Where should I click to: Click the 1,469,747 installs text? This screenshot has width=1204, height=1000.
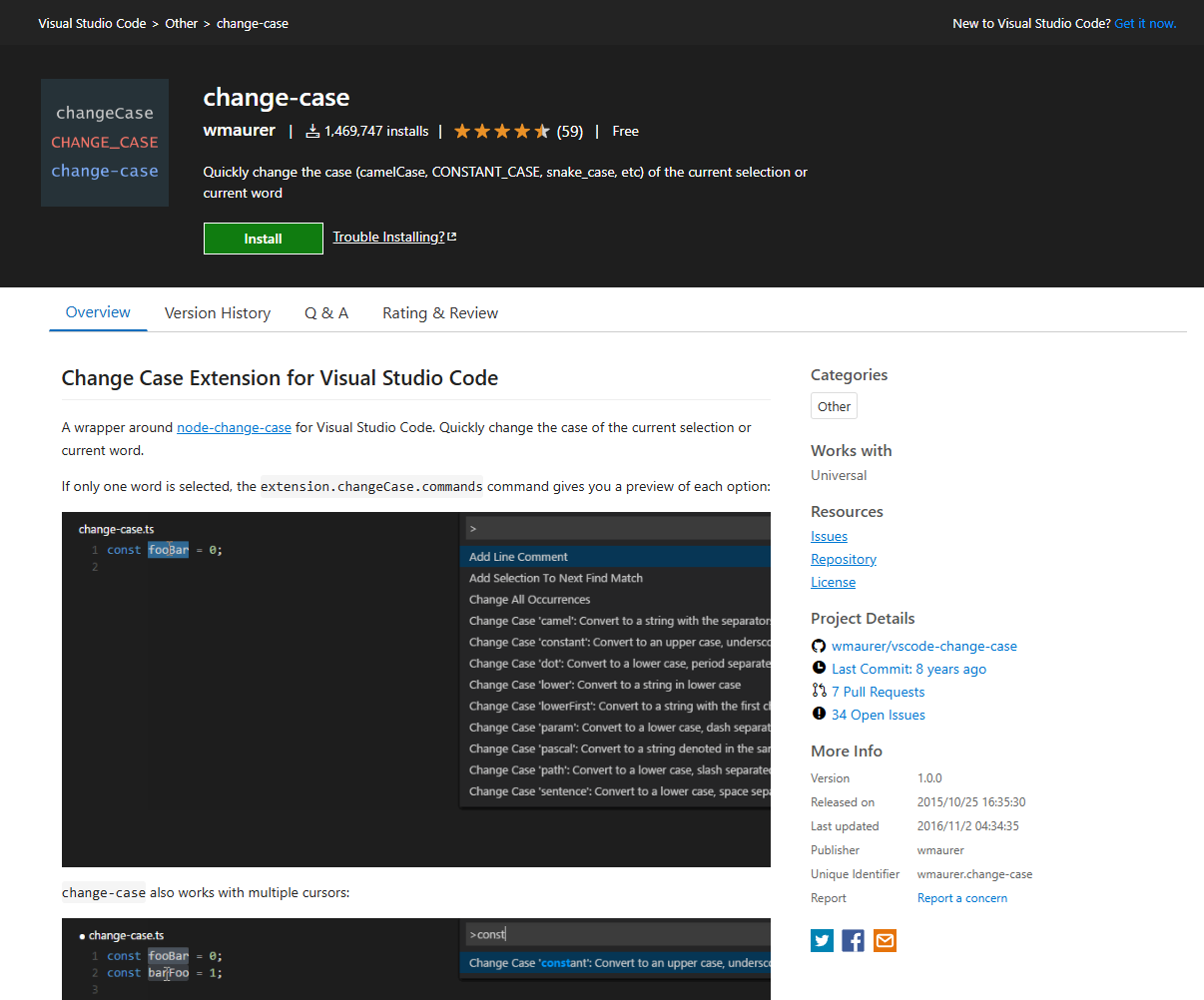(x=376, y=131)
